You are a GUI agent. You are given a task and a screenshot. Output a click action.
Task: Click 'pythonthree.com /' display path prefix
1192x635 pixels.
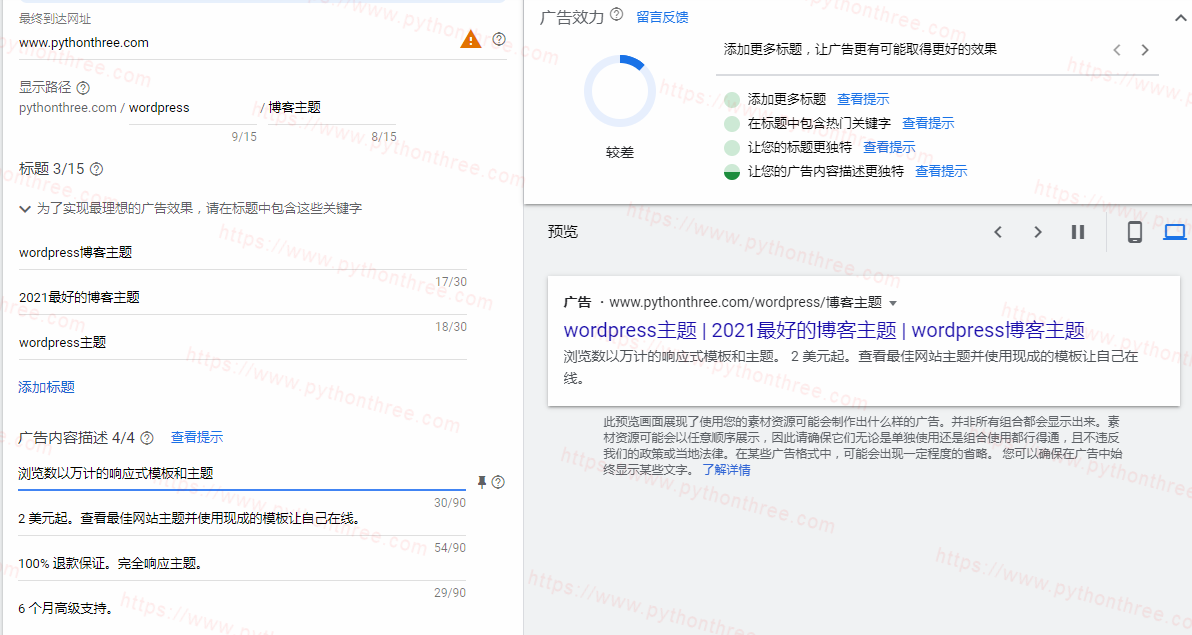72,108
